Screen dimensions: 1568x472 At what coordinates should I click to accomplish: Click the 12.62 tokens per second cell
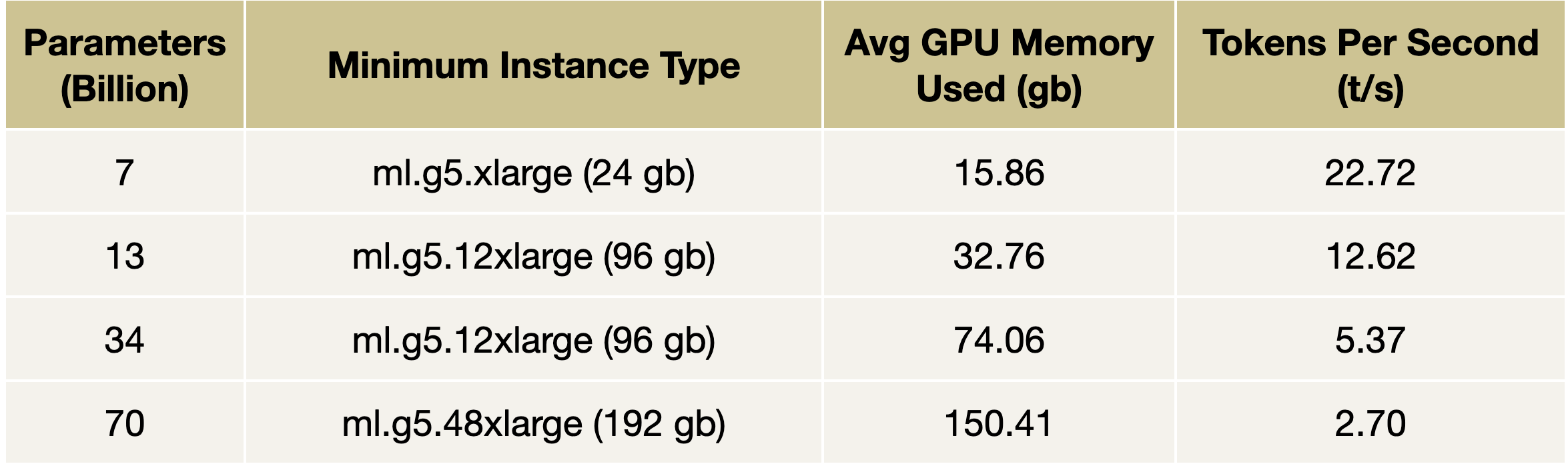pos(1370,256)
